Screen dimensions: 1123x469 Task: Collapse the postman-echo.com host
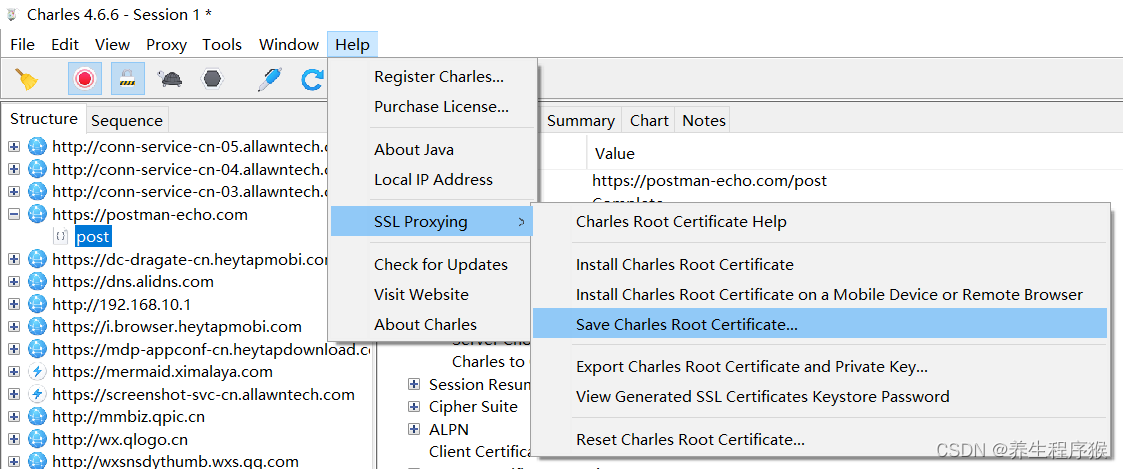point(14,214)
